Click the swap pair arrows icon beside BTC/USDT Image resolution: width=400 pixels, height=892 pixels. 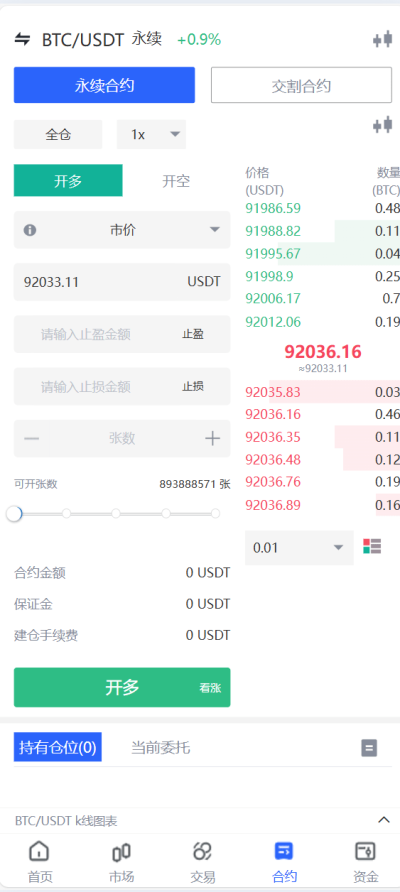pyautogui.click(x=22, y=39)
